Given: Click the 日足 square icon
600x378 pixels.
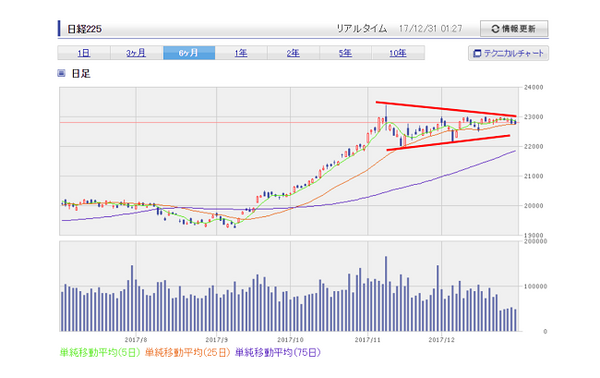Looking at the screenshot, I should coord(61,73).
